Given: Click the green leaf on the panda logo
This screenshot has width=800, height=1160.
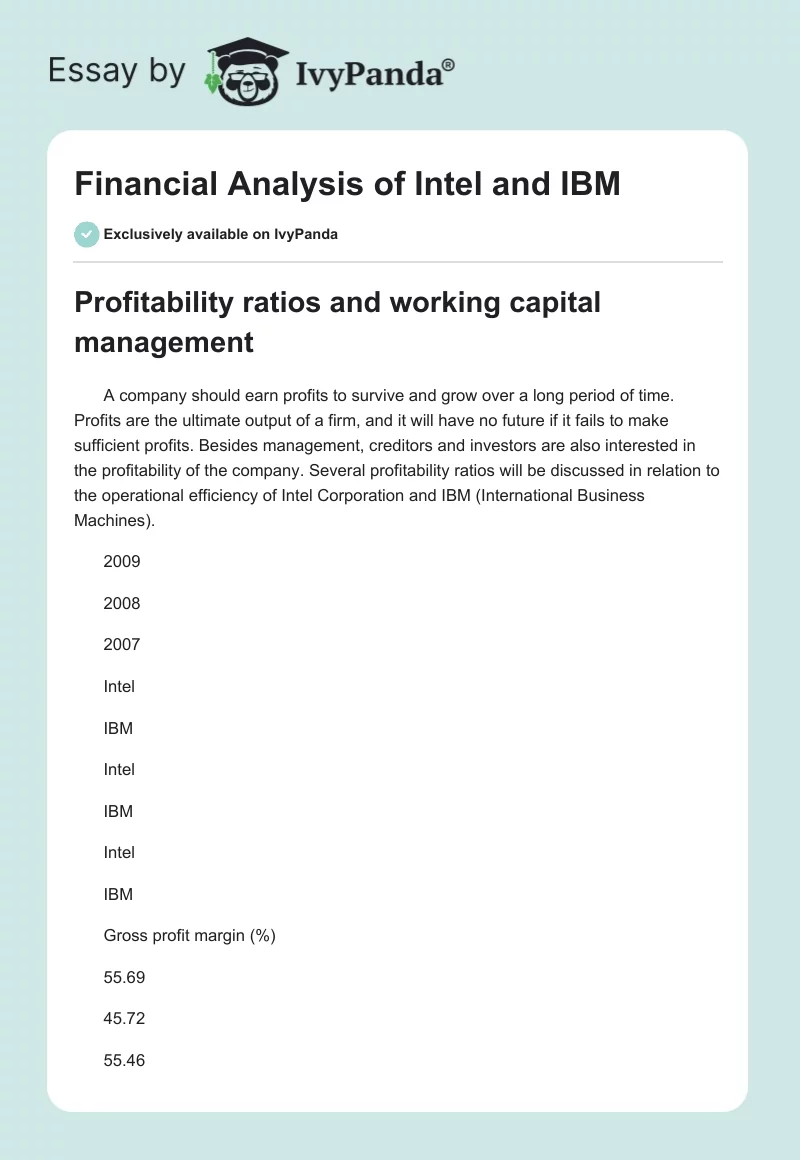Looking at the screenshot, I should point(213,83).
